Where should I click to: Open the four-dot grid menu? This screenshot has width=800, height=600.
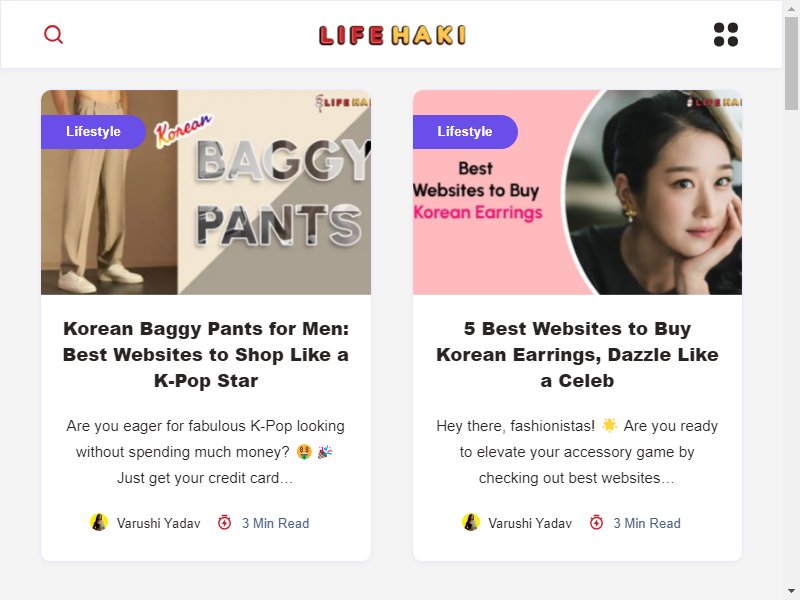[726, 35]
